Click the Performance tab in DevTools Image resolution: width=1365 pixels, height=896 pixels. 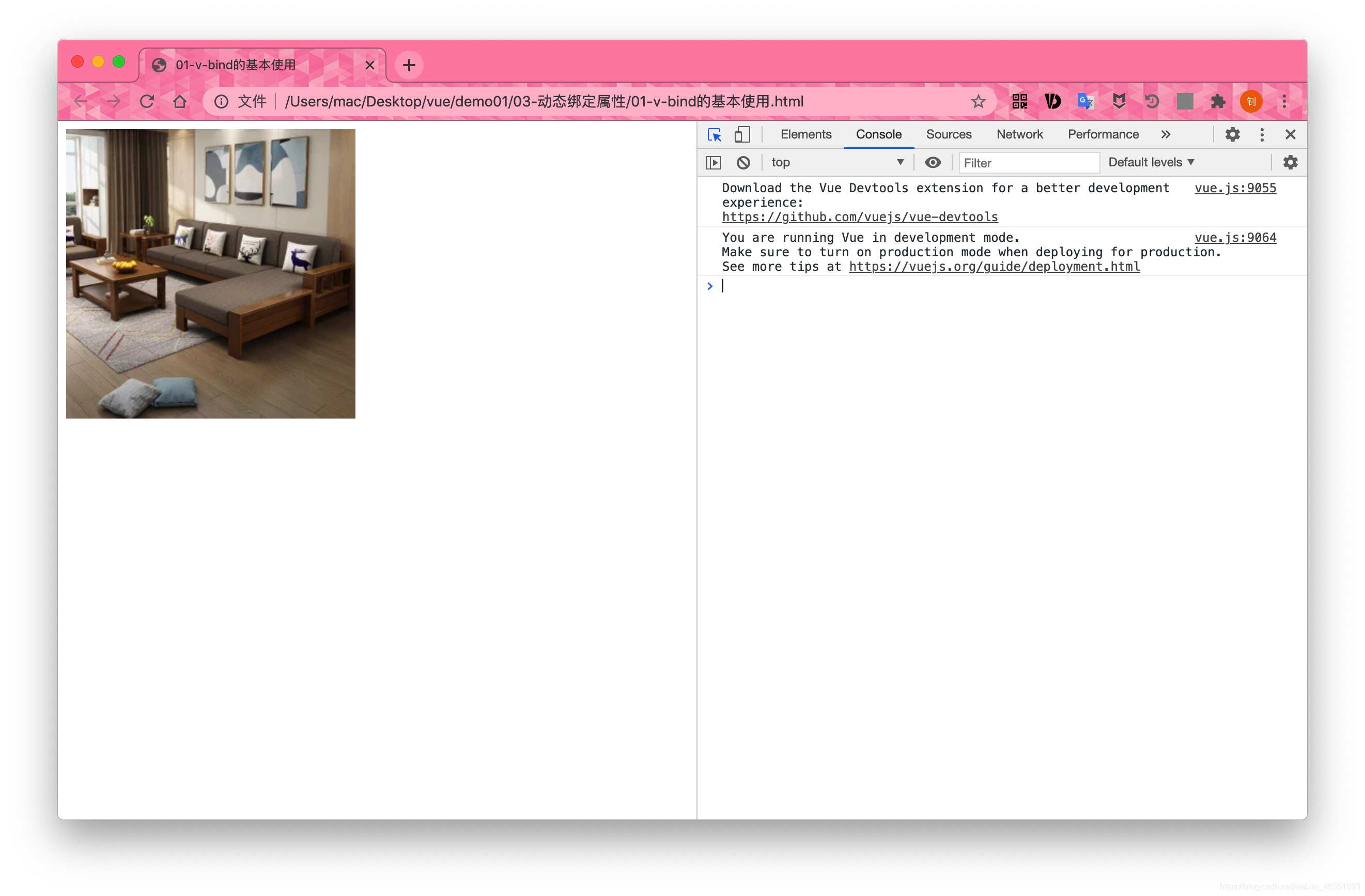click(x=1100, y=134)
